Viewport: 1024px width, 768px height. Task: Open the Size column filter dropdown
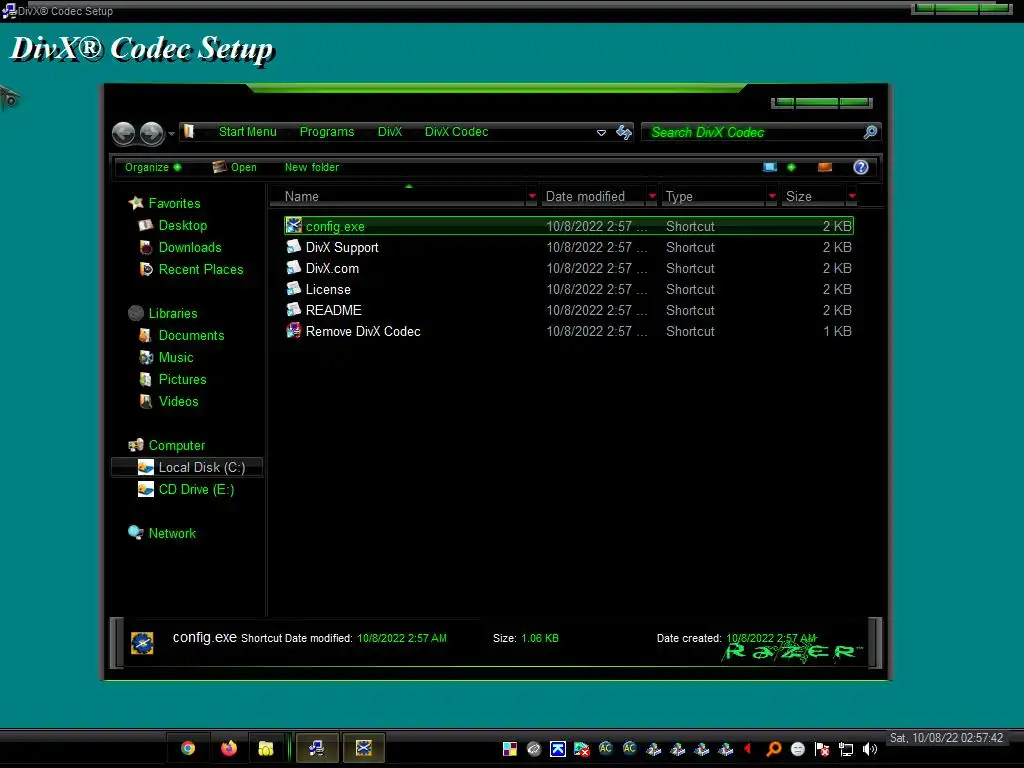[x=852, y=196]
